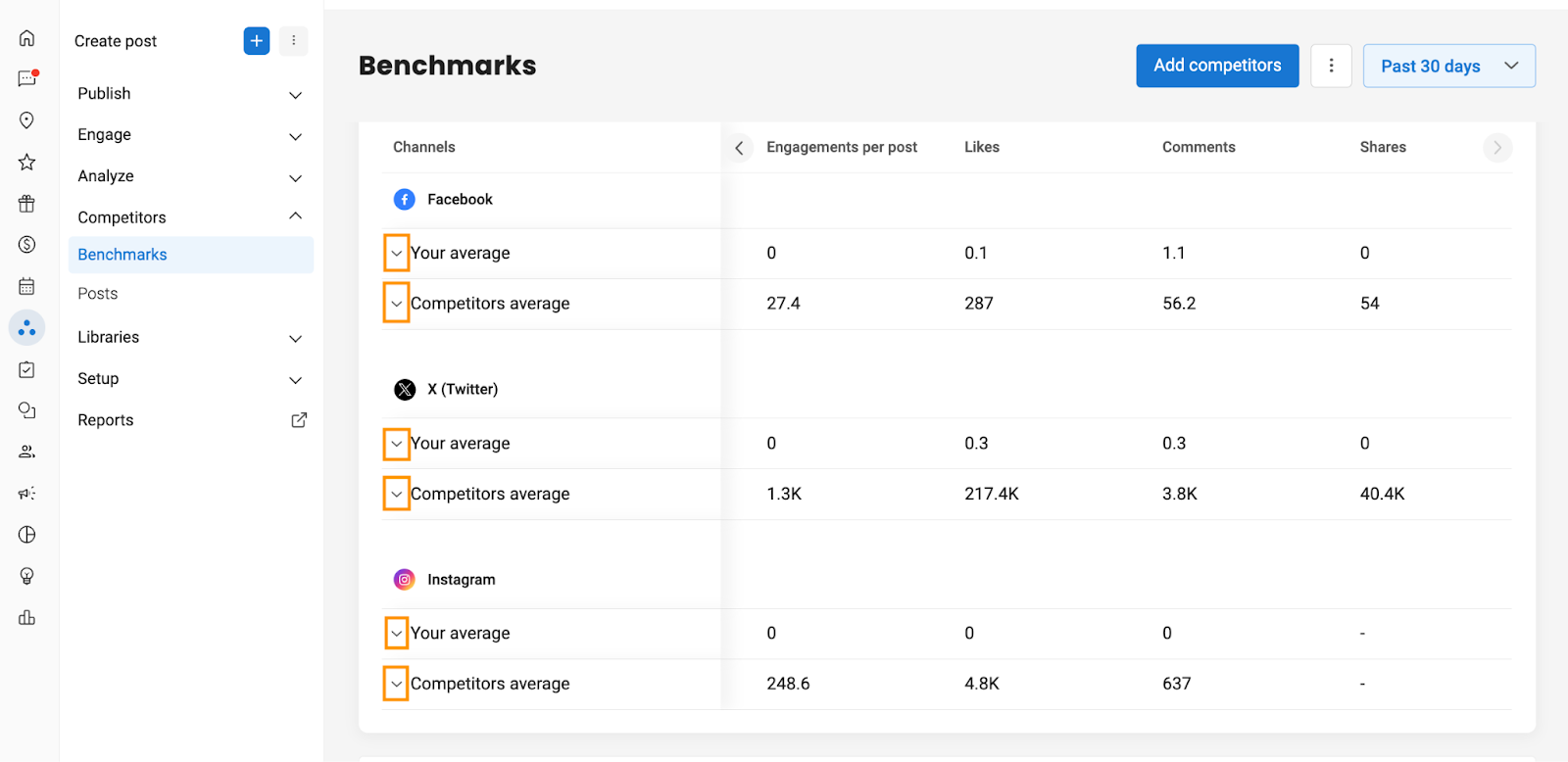The width and height of the screenshot is (1568, 762).
Task: Collapse the Competitors menu section
Action: pos(191,217)
